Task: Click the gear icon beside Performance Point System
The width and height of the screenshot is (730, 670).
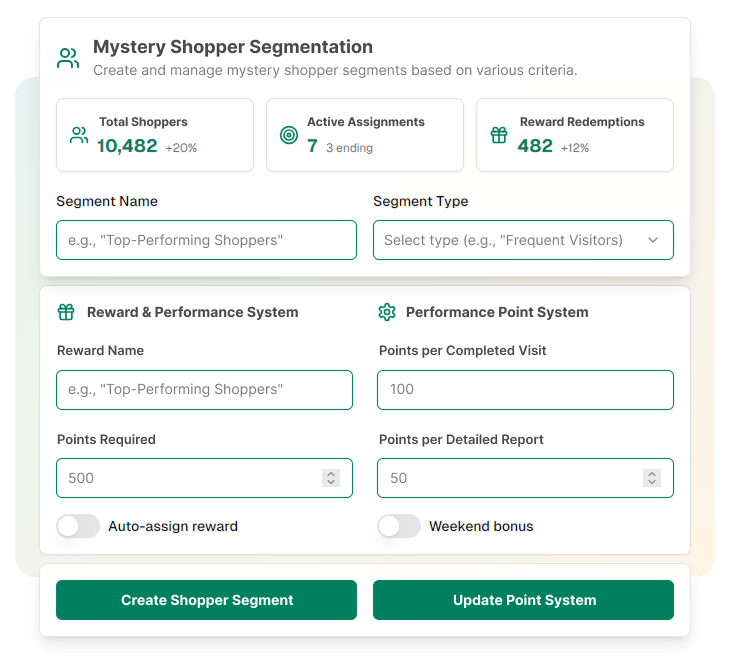Action: coord(387,312)
